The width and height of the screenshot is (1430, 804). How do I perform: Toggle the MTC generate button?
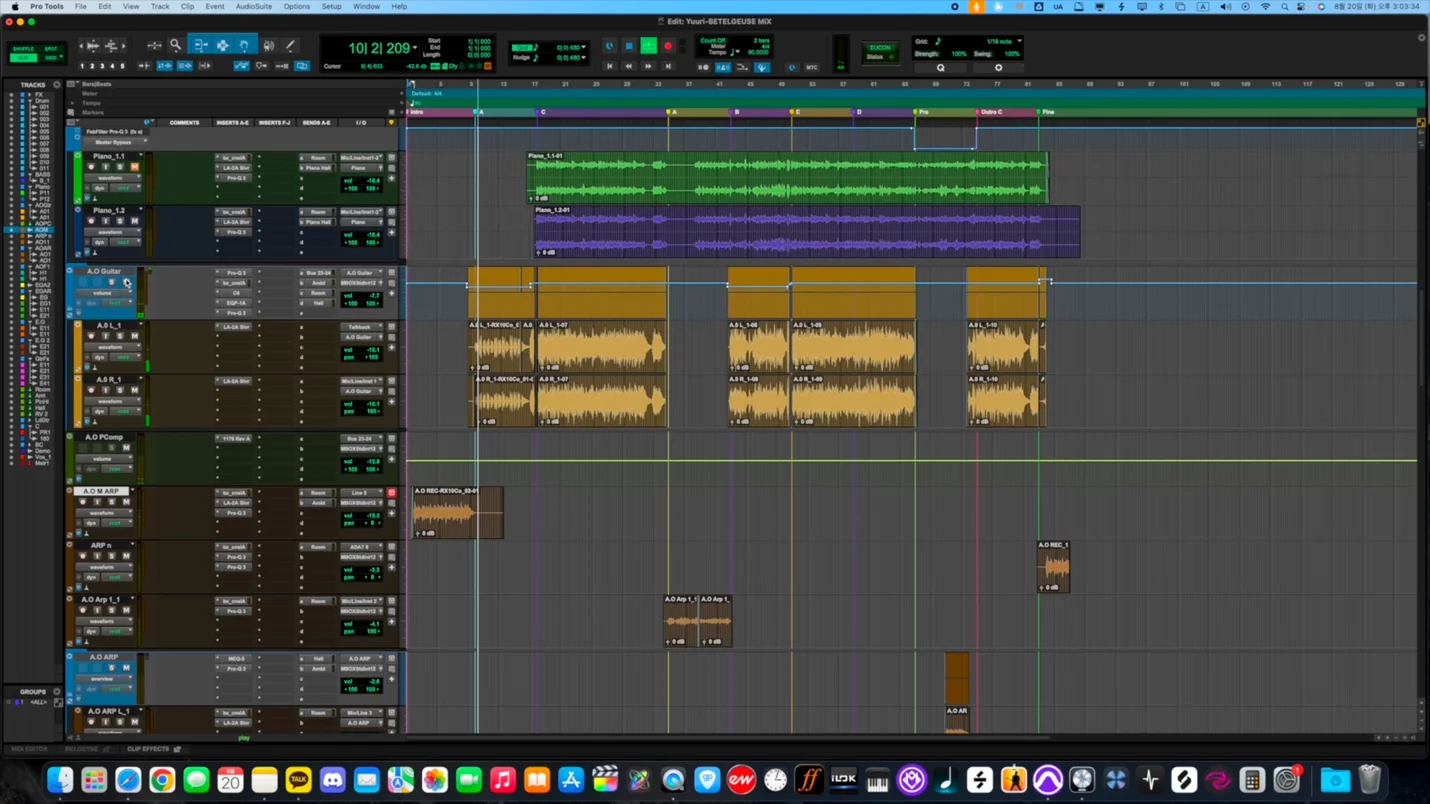[811, 68]
